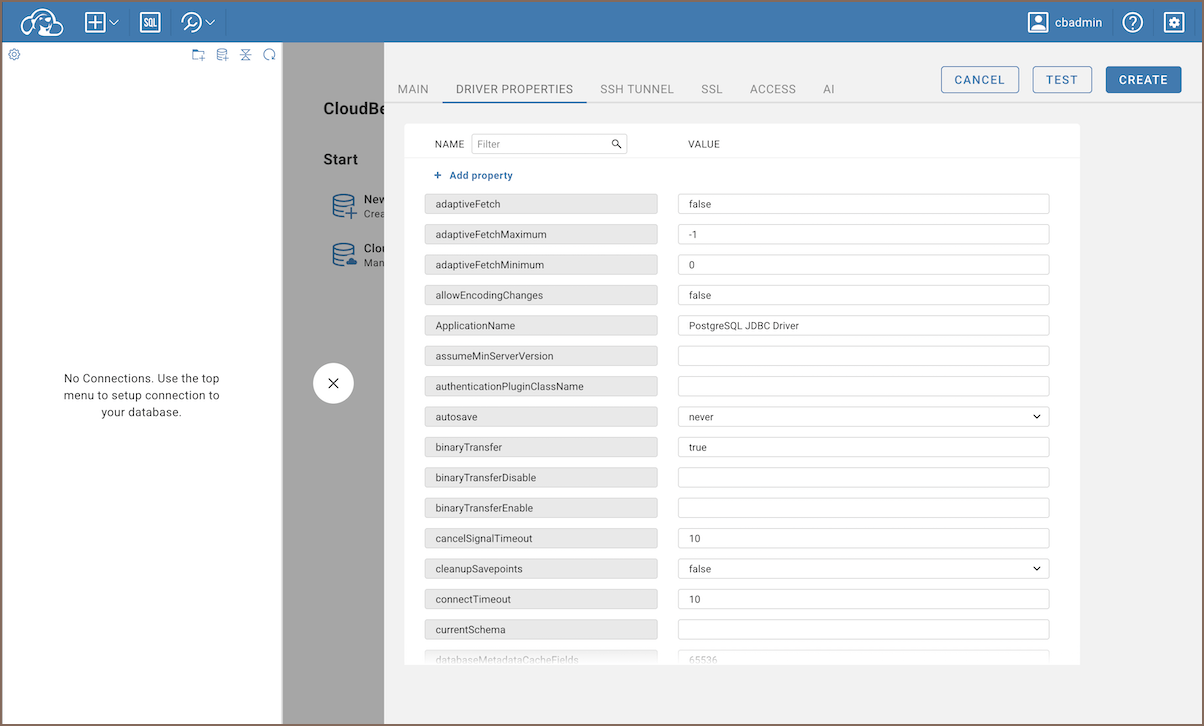Screen dimensions: 1204x726
Task: Click the create folder icon in navigator
Action: 198,55
